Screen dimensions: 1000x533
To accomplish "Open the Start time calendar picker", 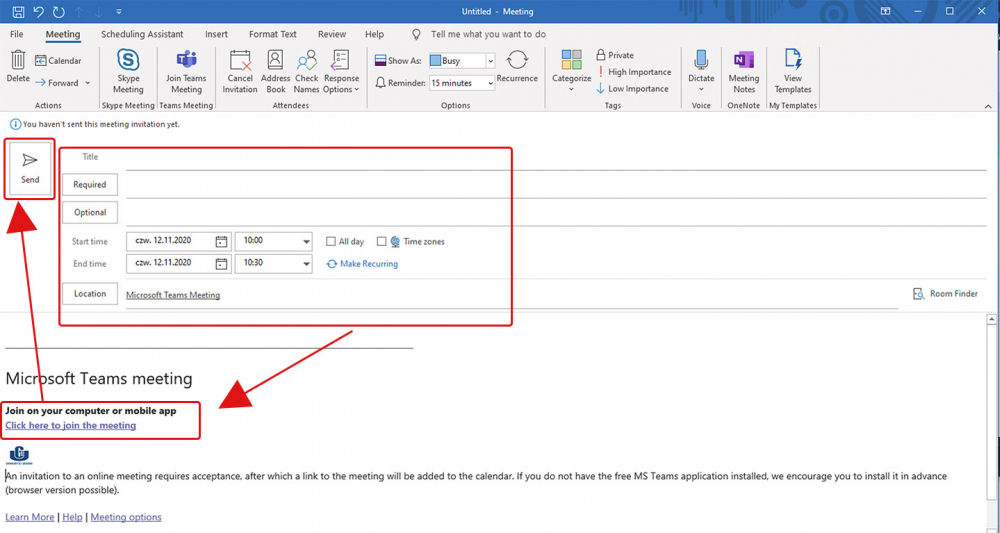I will pos(221,242).
